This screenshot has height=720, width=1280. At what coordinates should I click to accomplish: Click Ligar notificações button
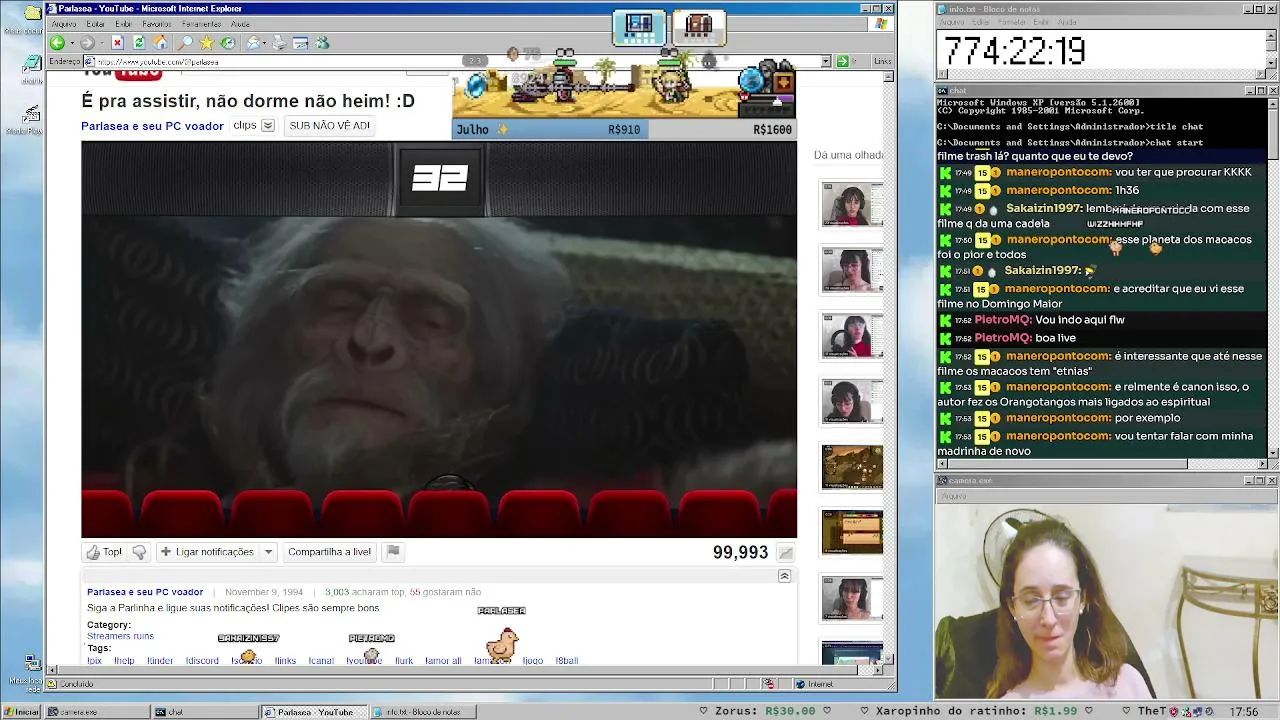tap(206, 552)
